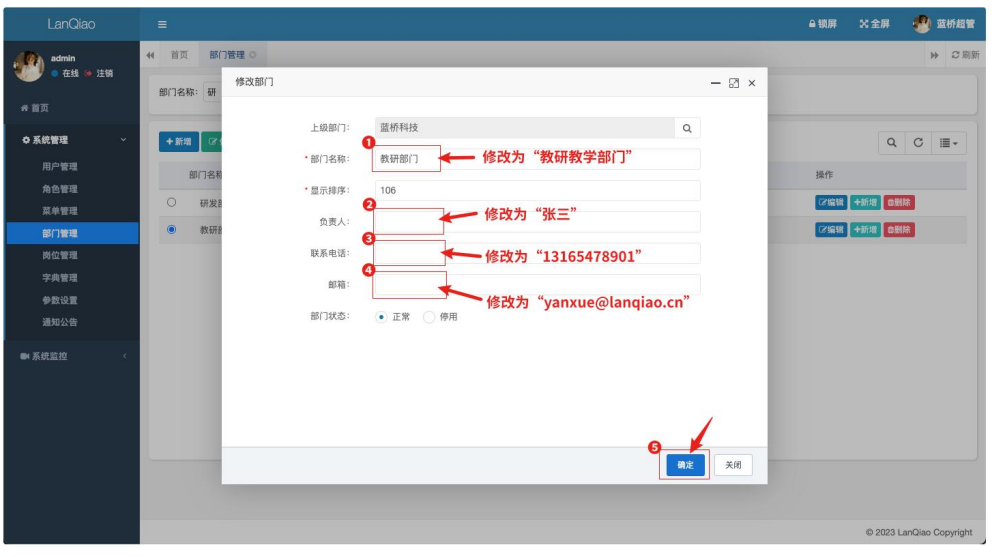Select the 正常 status radio button

coord(382,317)
